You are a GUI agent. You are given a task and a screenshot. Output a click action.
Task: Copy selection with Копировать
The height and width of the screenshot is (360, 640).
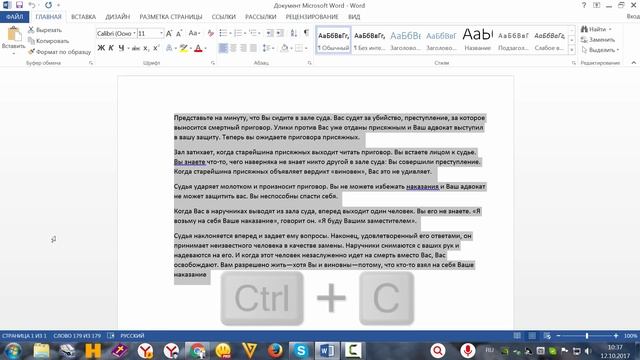[x=49, y=41]
